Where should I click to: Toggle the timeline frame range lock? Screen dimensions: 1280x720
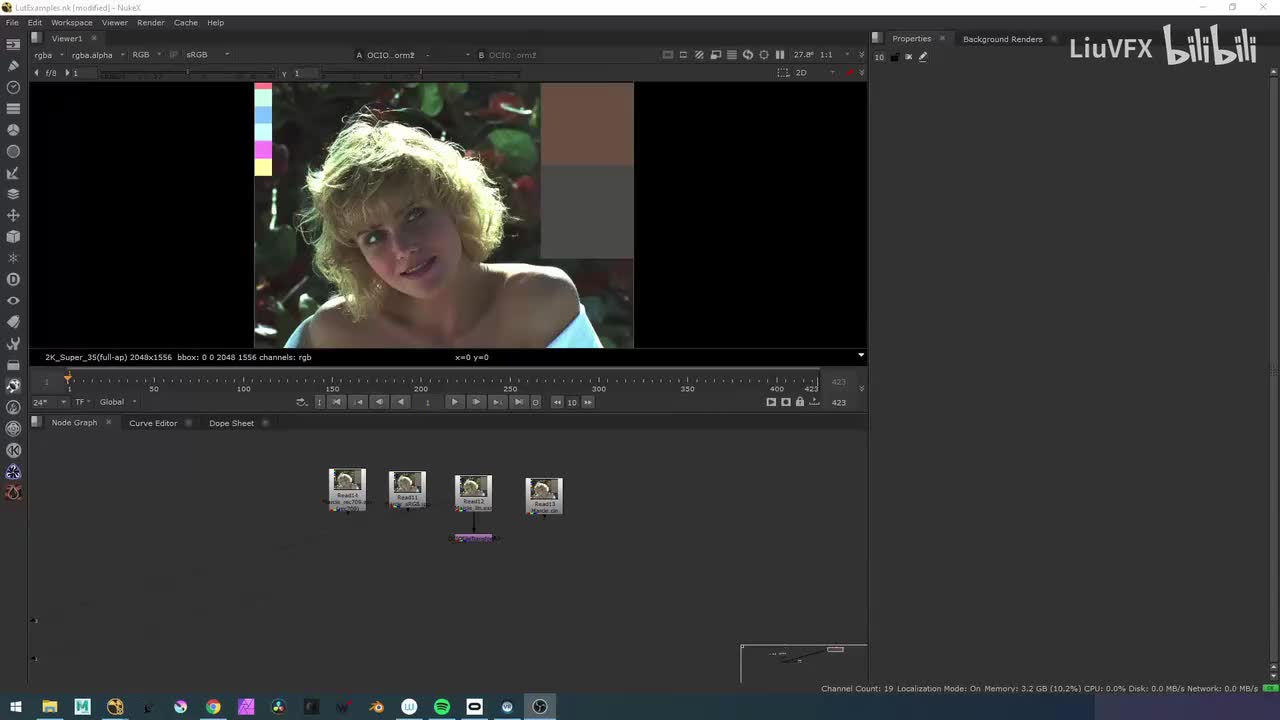tap(800, 402)
